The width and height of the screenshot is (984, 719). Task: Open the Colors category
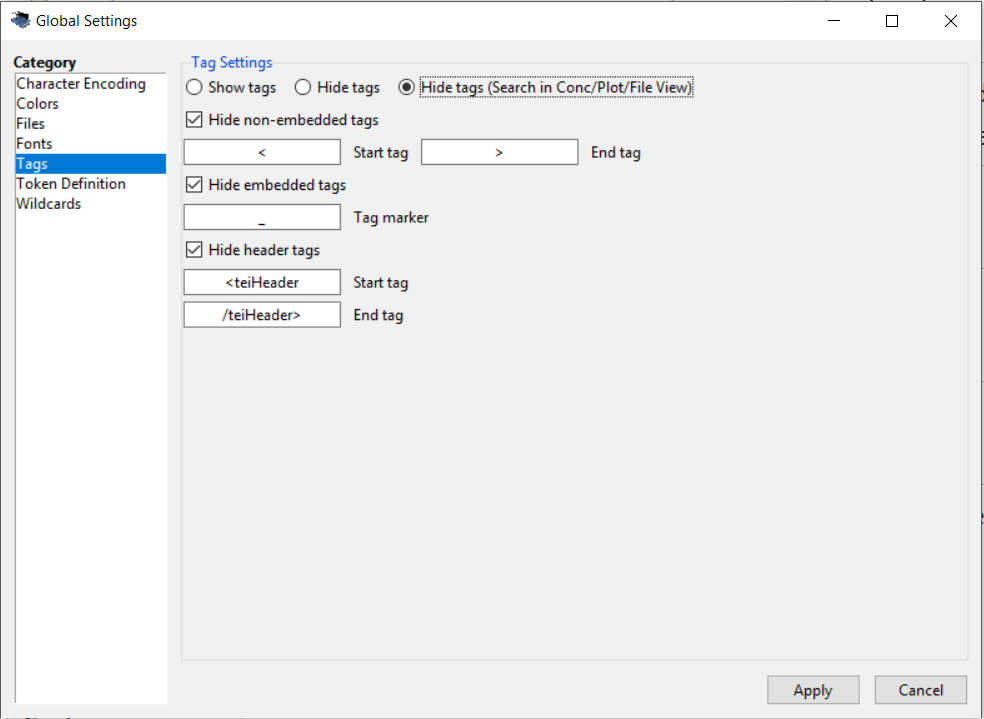point(38,104)
